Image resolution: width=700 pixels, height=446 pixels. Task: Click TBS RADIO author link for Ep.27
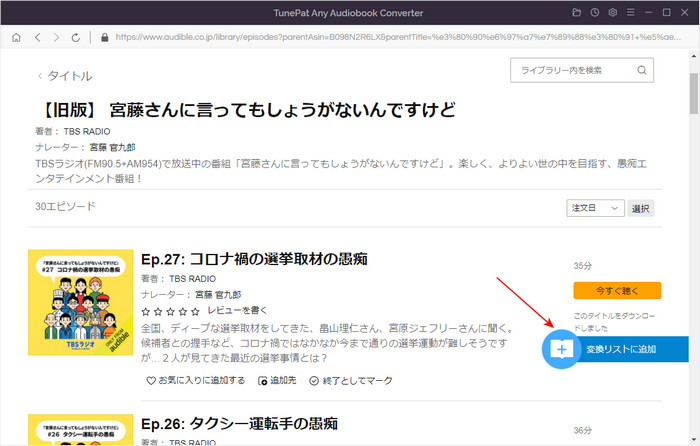tap(192, 279)
